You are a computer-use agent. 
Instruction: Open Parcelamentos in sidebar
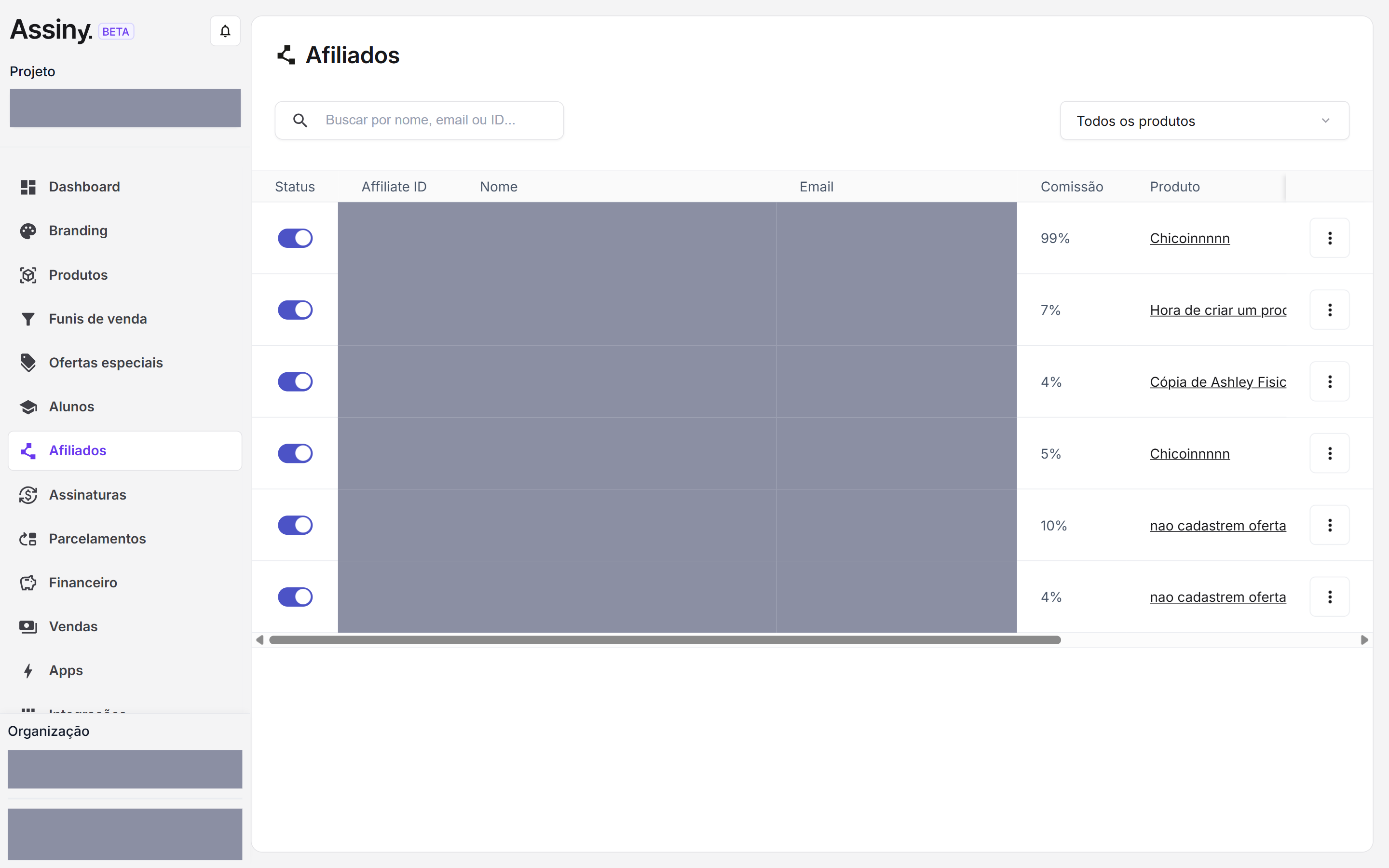click(125, 539)
